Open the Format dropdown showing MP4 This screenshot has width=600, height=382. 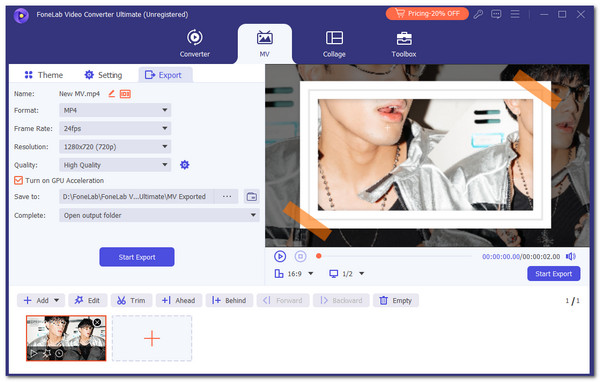(x=115, y=110)
